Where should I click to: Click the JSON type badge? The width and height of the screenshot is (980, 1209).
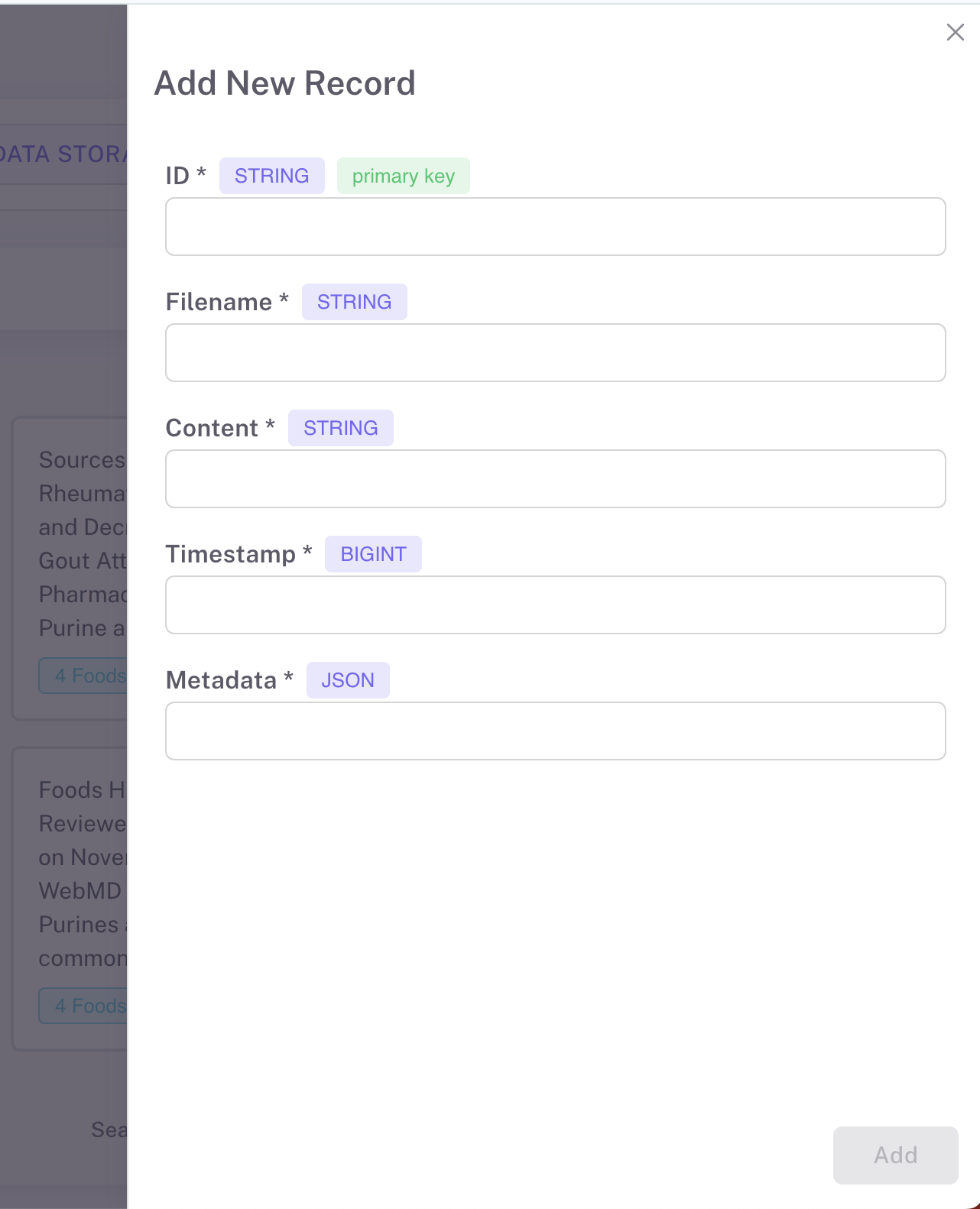pos(348,680)
